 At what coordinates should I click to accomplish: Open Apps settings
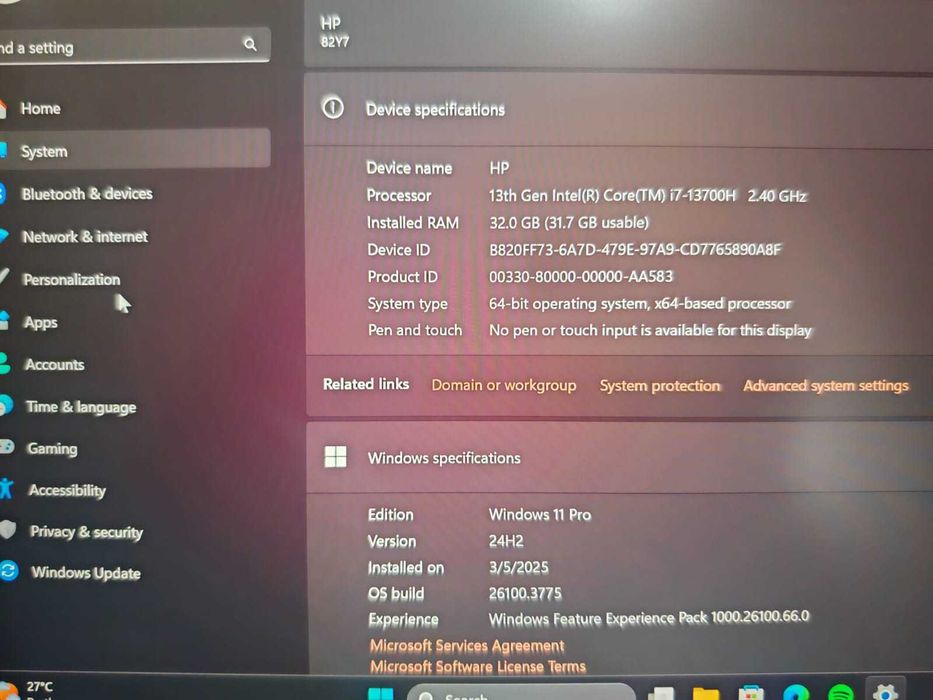pyautogui.click(x=40, y=323)
